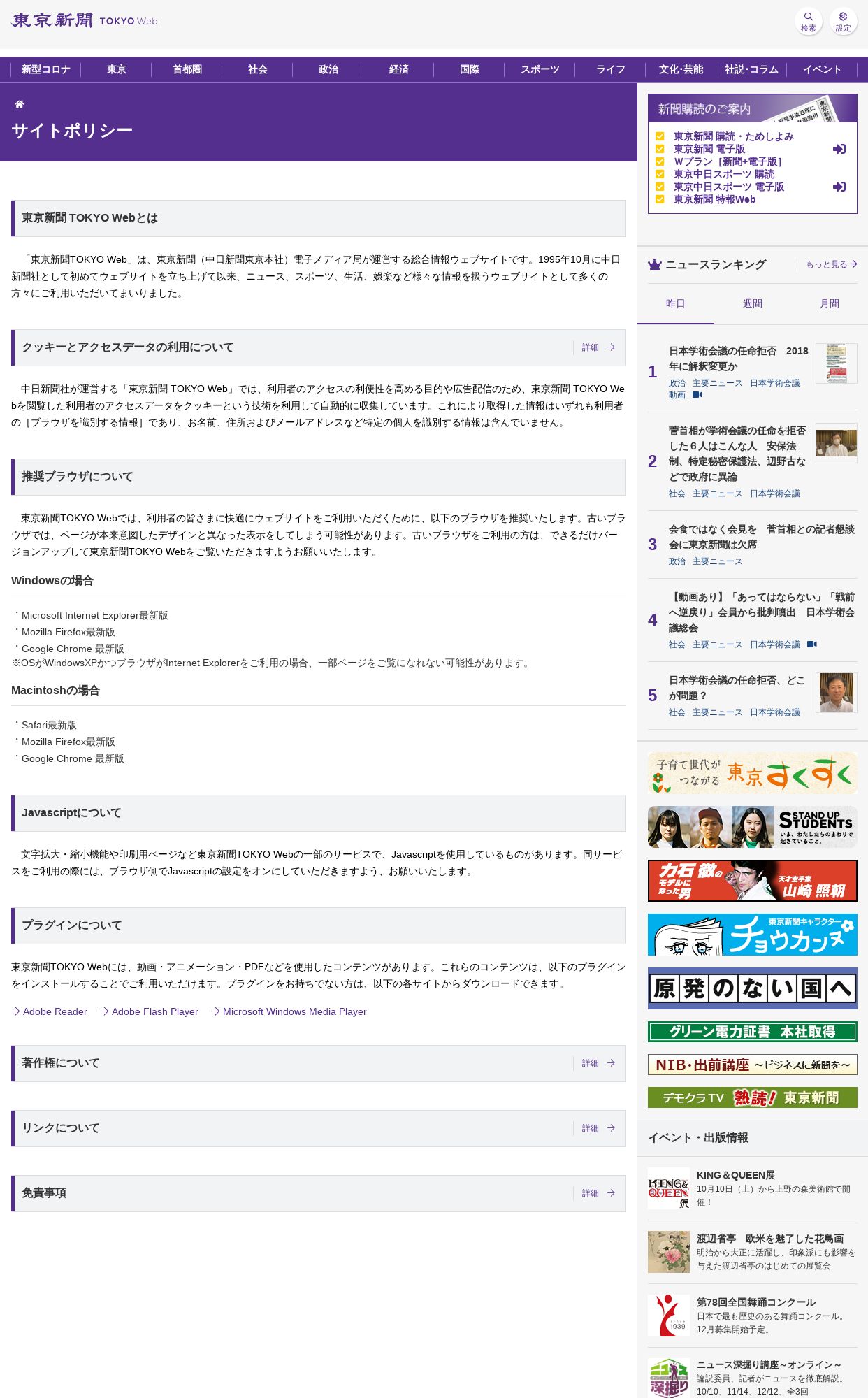Click video camera icon under ranking item 1

[697, 395]
